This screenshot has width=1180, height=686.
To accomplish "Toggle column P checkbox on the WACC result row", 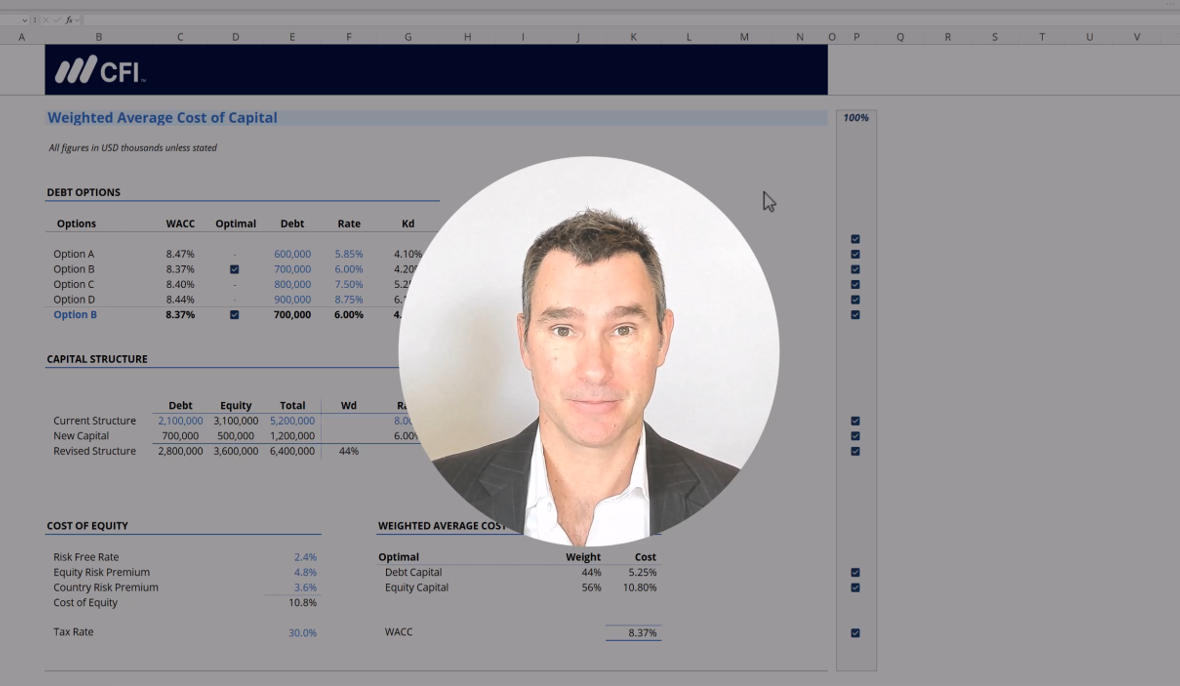I will [x=855, y=633].
